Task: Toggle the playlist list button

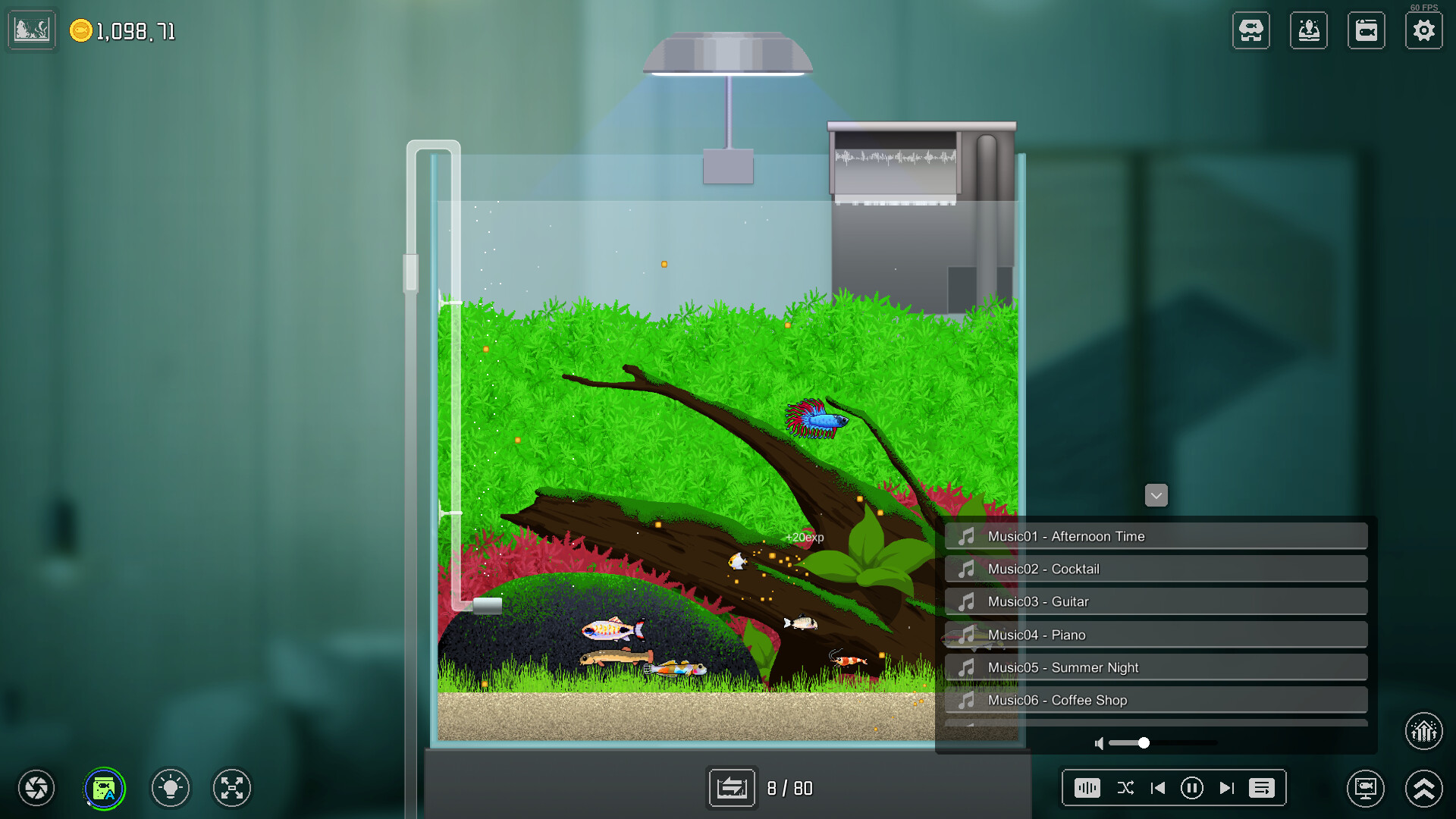Action: (1262, 789)
